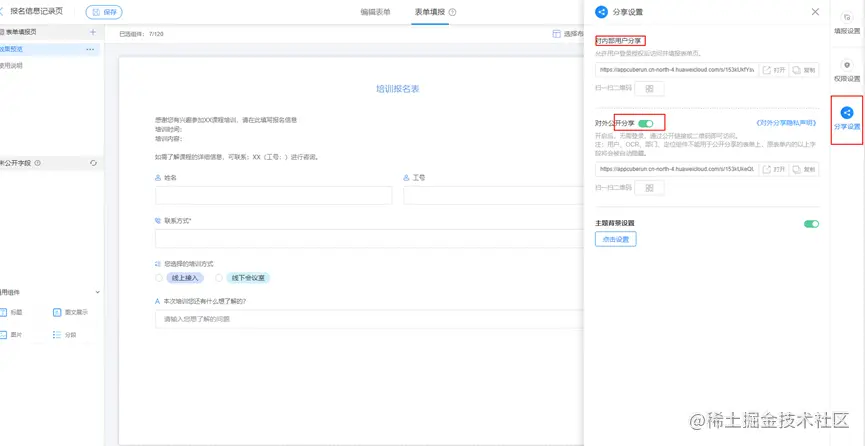Click the internal share URL field
This screenshot has height=446, width=865.
(x=677, y=71)
